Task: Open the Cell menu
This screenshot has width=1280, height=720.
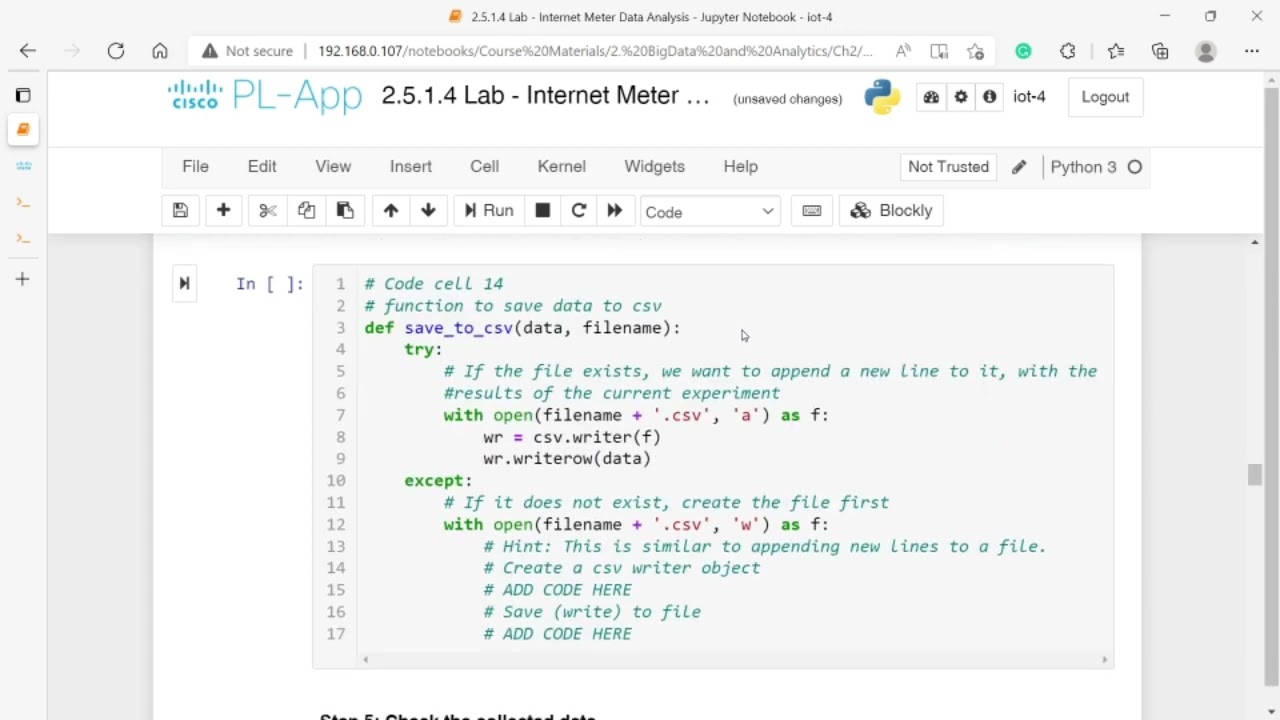Action: click(x=485, y=167)
